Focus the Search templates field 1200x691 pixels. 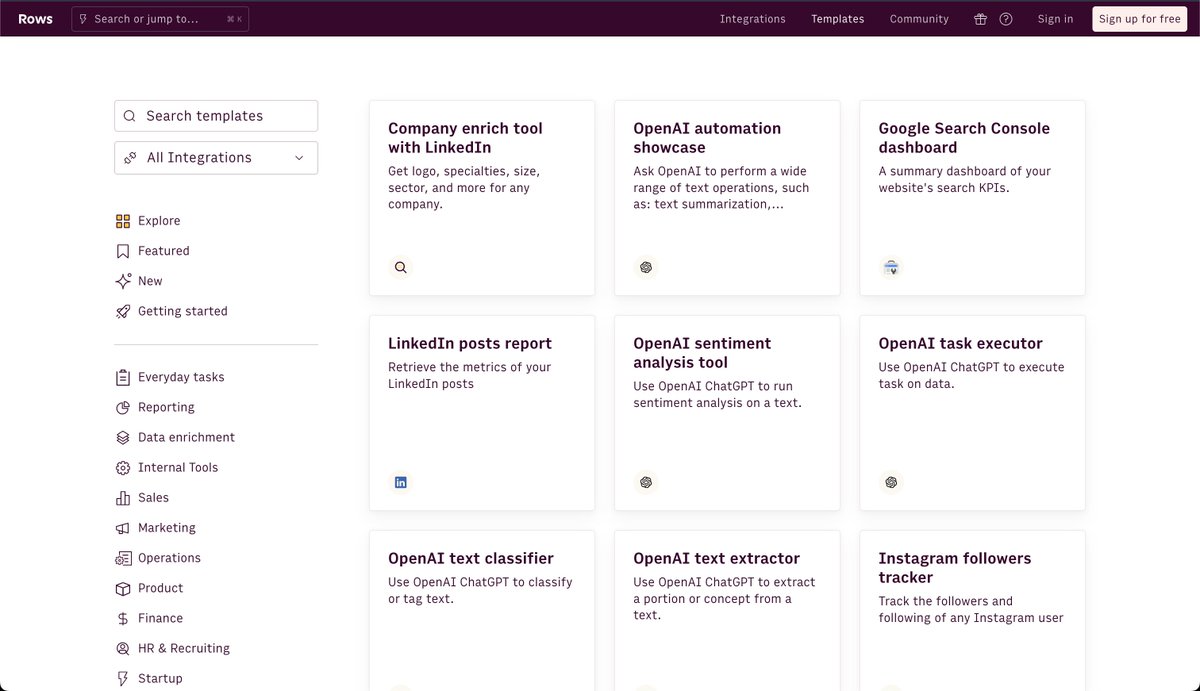coord(216,116)
